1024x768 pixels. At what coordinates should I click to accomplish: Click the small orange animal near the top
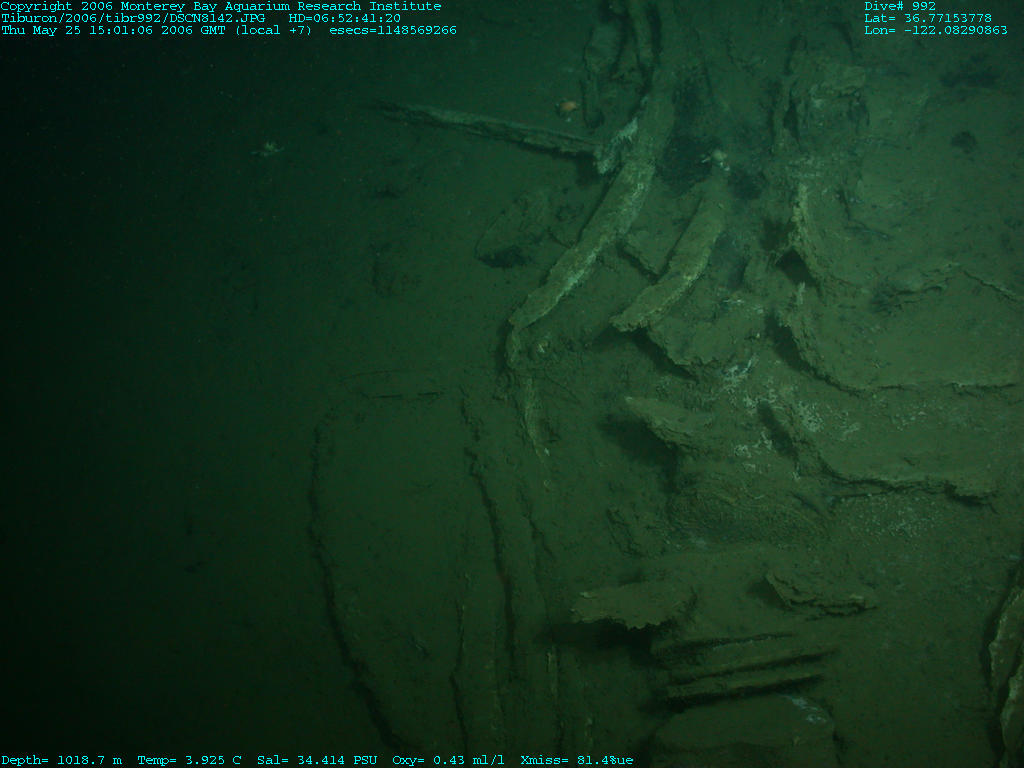(x=568, y=104)
